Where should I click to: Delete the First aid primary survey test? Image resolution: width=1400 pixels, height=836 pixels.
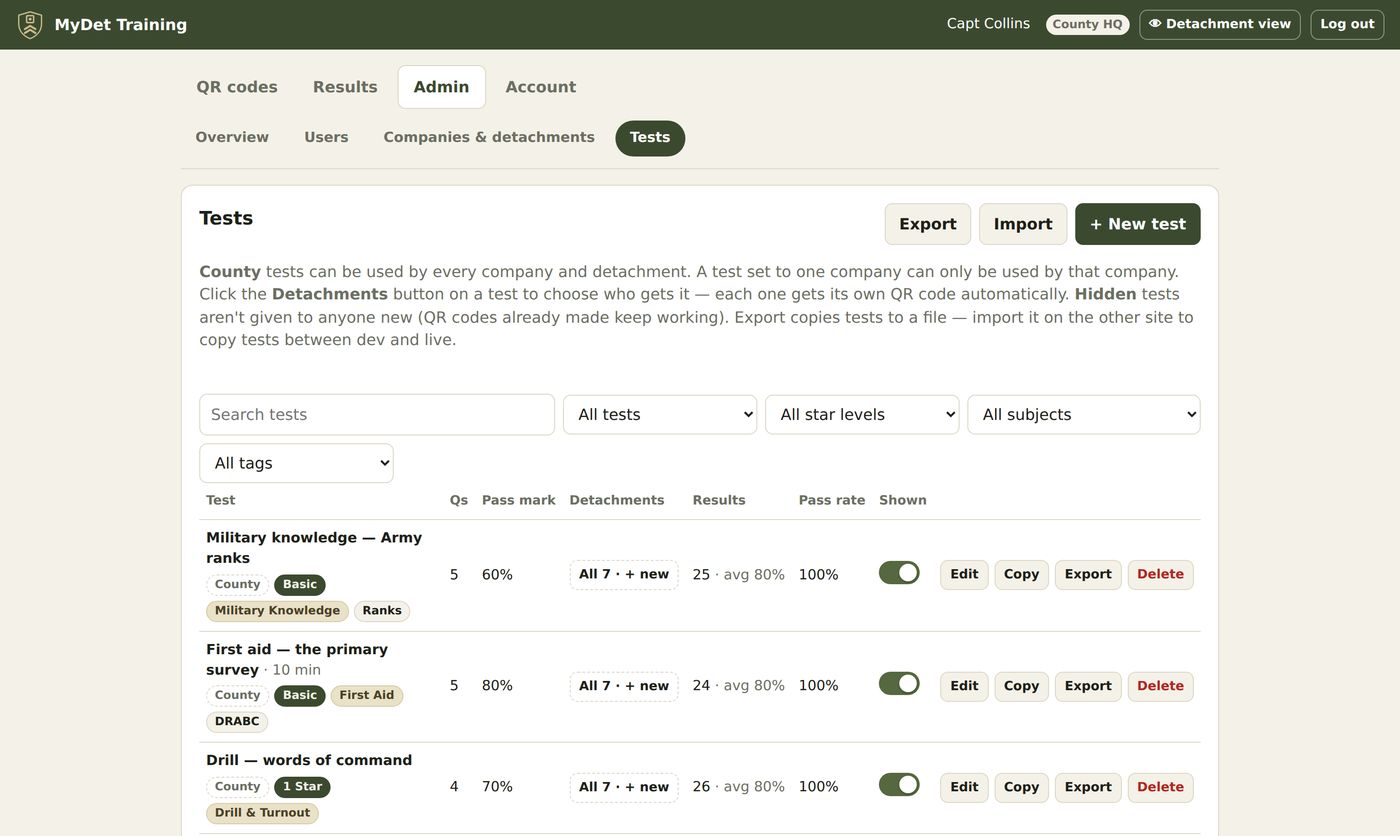pyautogui.click(x=1161, y=686)
